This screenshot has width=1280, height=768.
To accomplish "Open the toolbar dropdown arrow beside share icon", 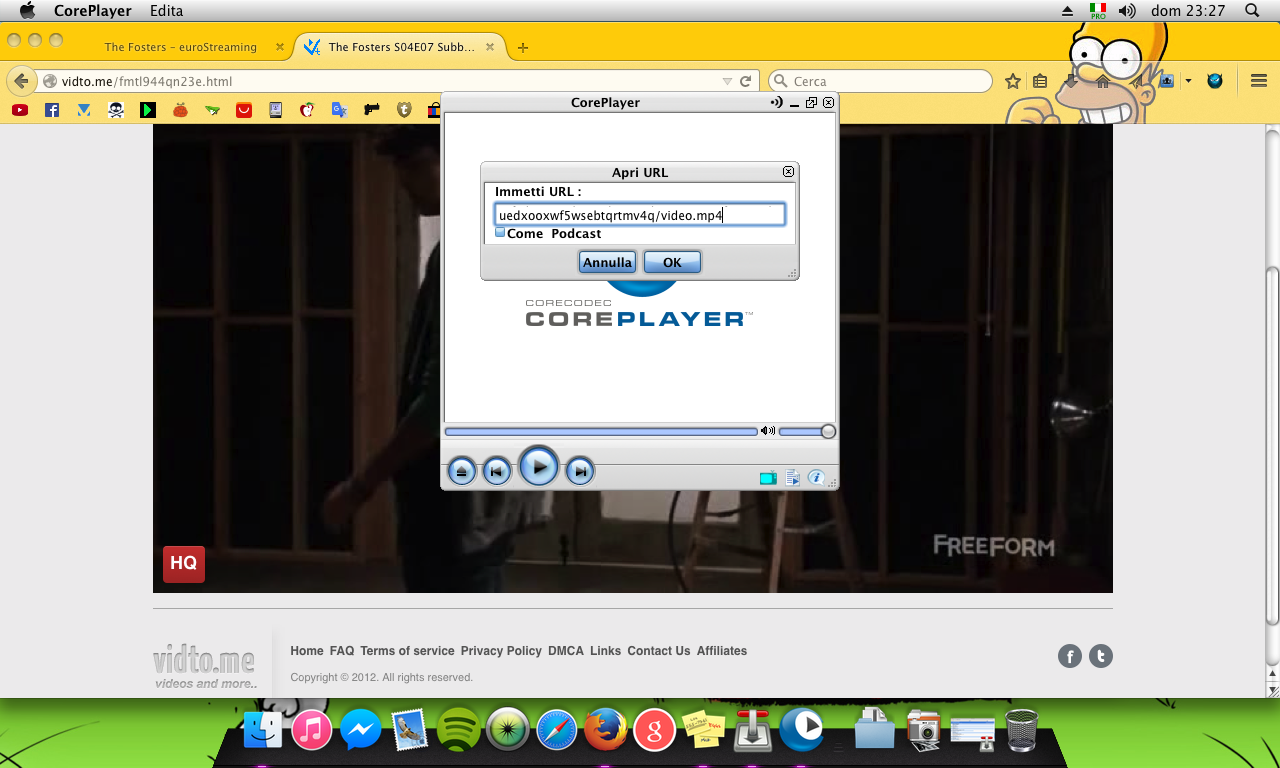I will tap(1188, 81).
